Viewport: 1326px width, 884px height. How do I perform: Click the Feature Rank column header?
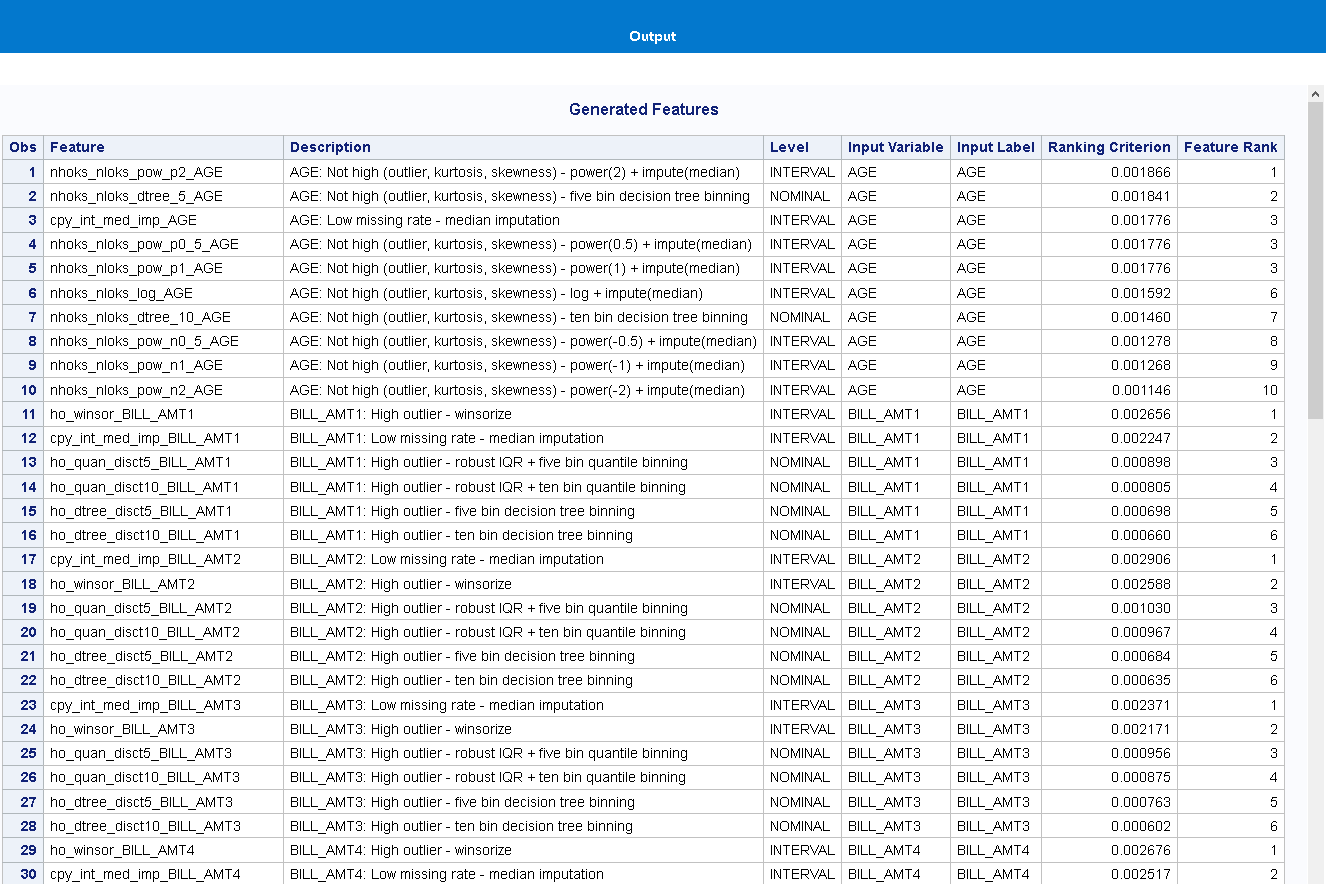click(1231, 147)
